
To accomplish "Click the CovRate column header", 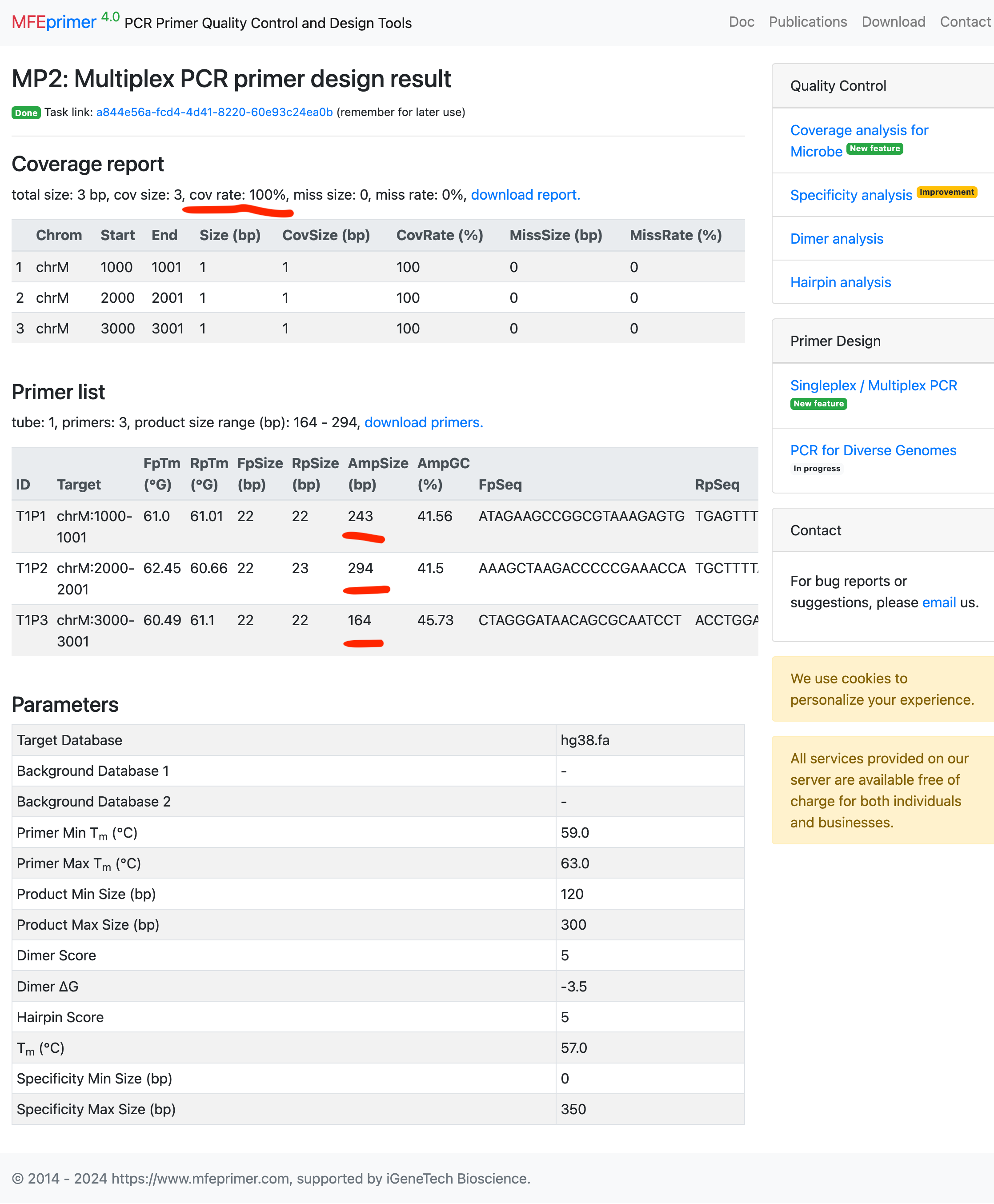I will click(439, 235).
